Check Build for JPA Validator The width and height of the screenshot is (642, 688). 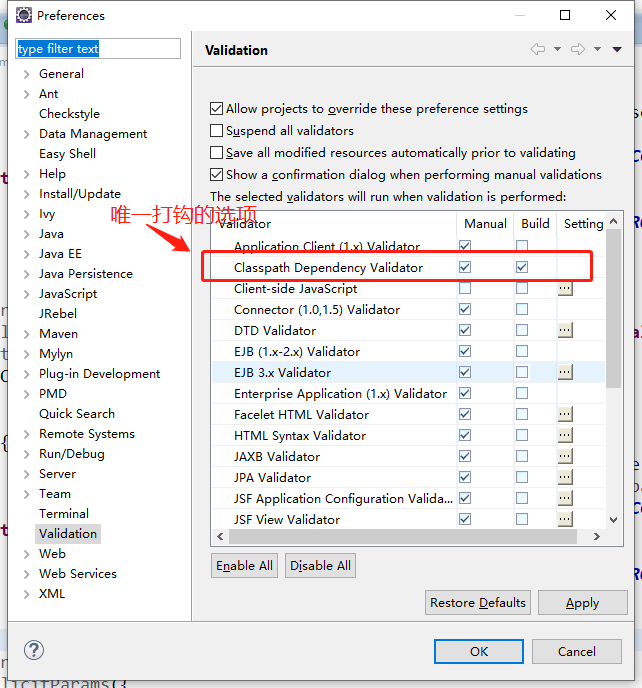point(522,477)
